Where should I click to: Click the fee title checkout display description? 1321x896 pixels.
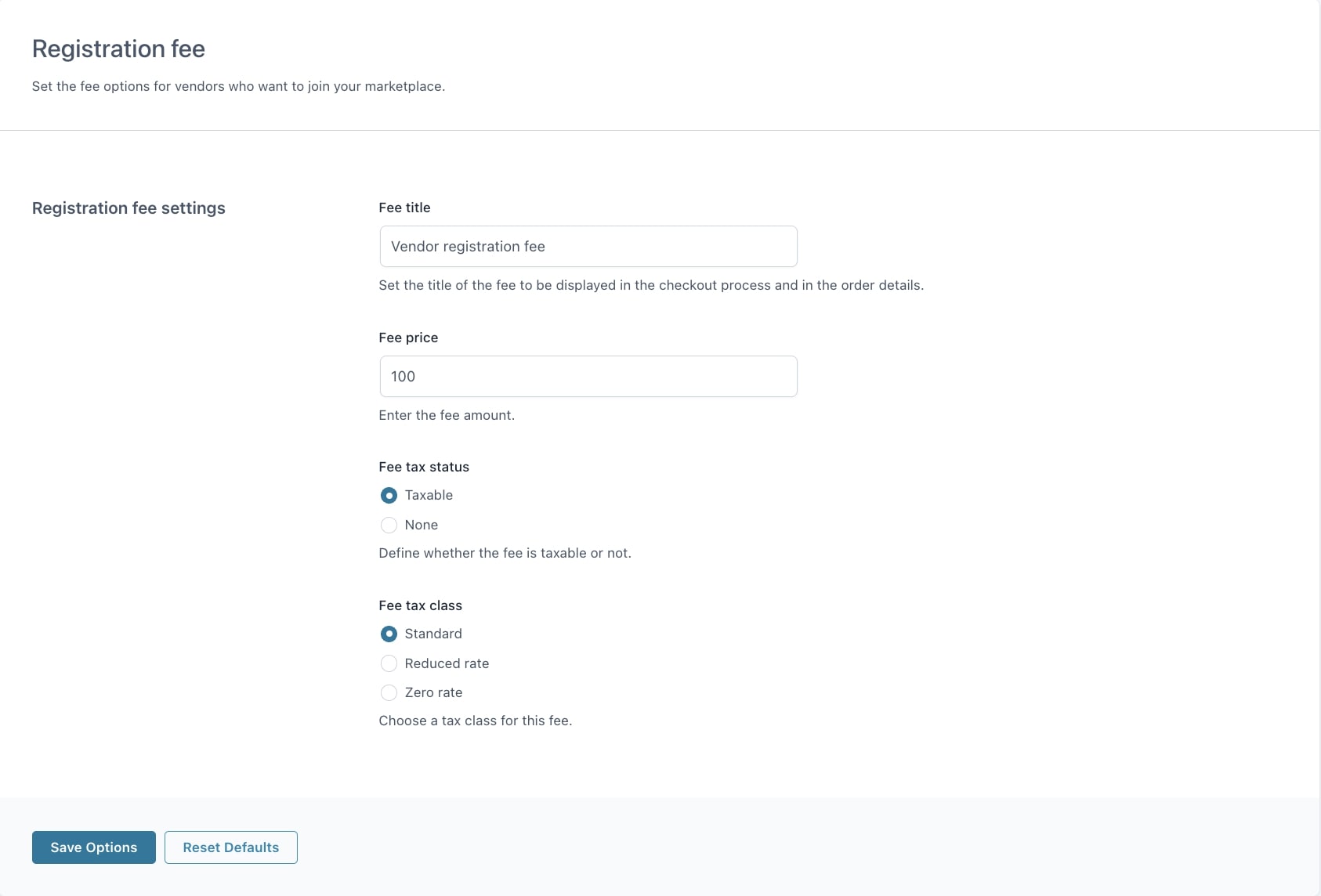[651, 285]
